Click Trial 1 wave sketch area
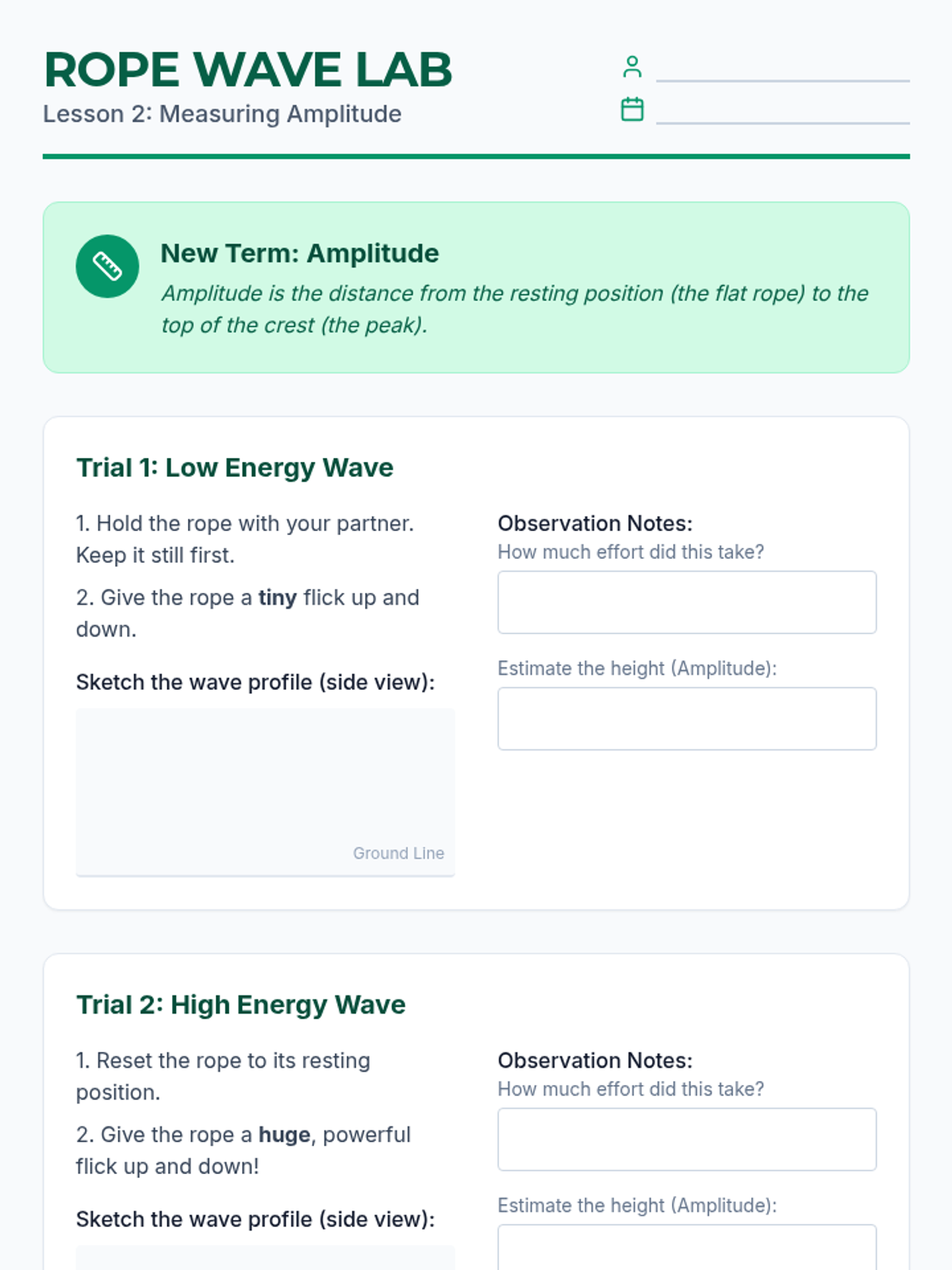 coord(265,782)
